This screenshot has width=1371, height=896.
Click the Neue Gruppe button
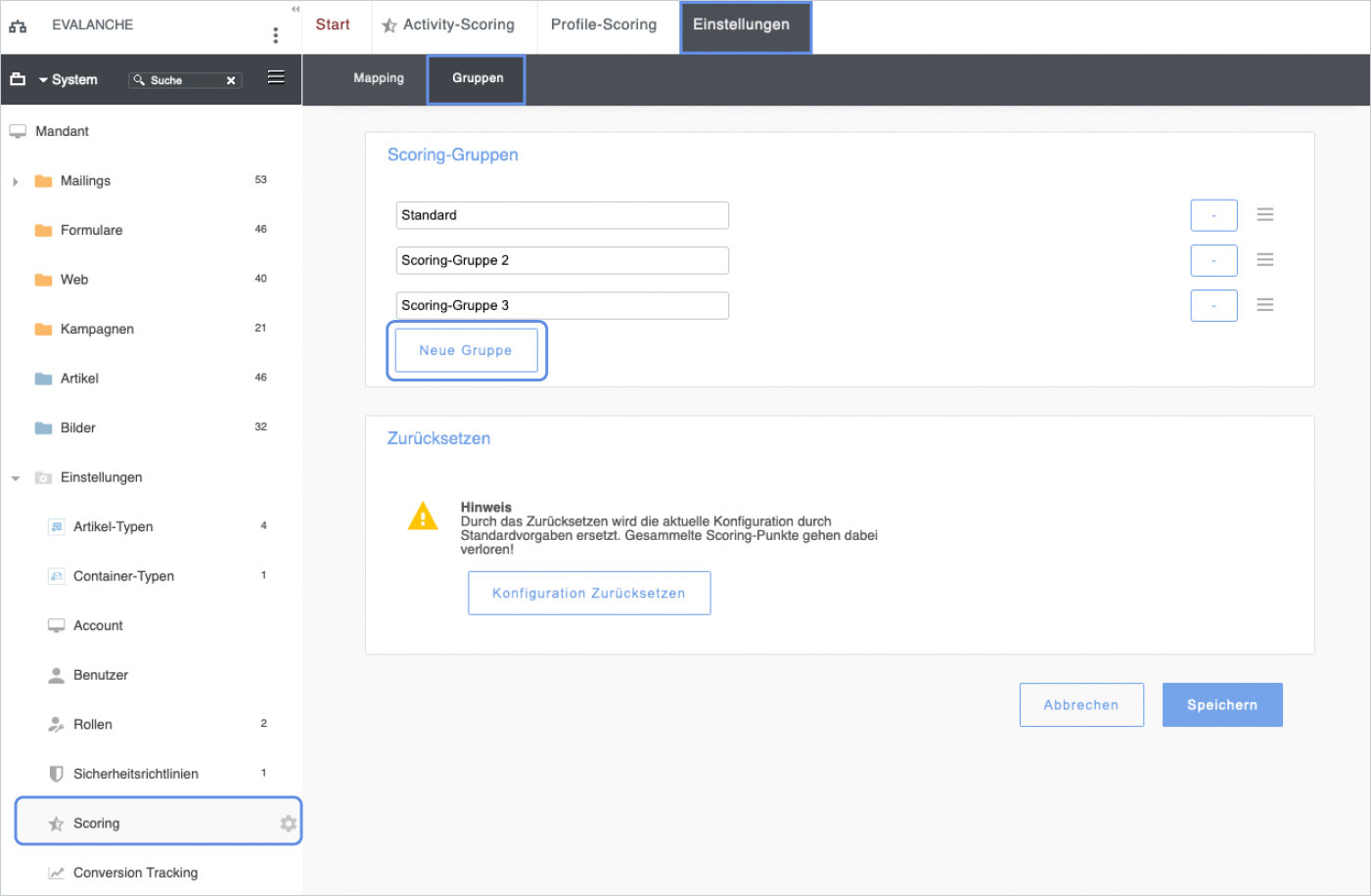466,350
